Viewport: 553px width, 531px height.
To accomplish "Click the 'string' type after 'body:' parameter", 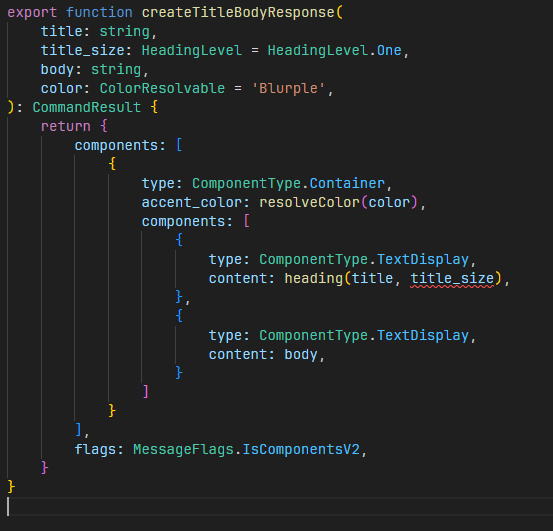I will pos(116,69).
